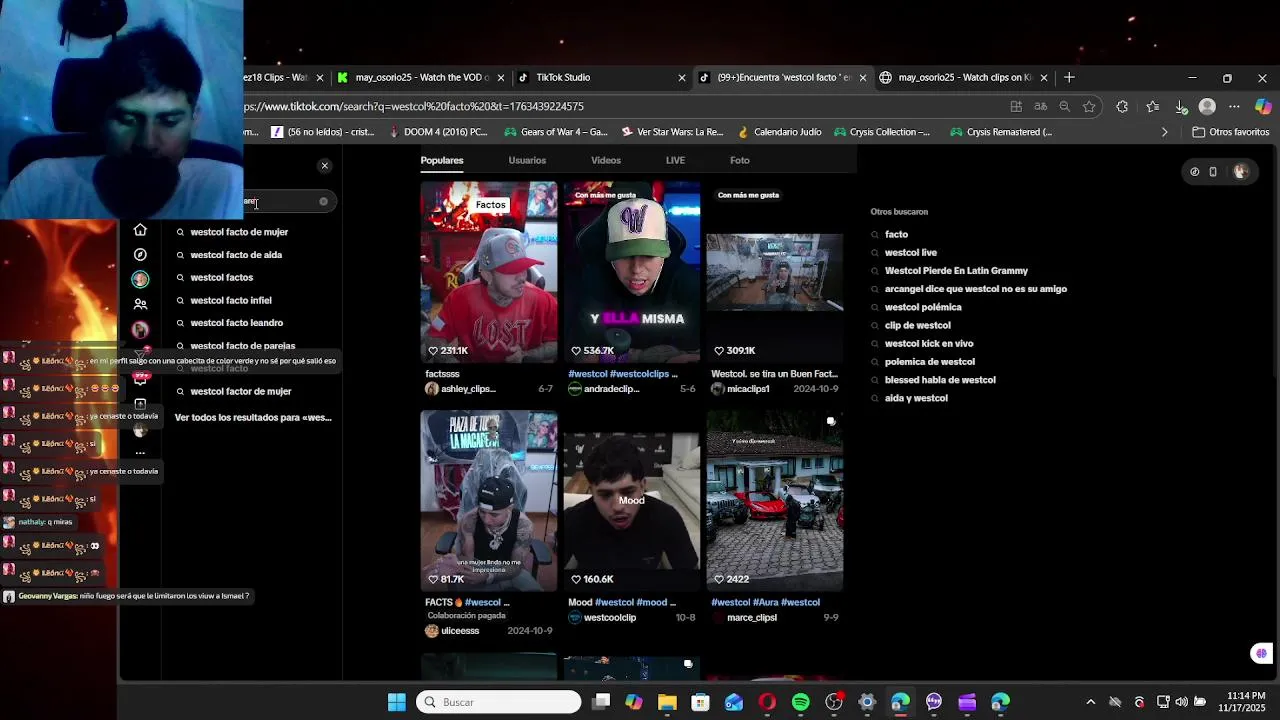Screen dimensions: 1280x720
Task: Open the browser Extensions puzzle icon
Action: click(x=1122, y=107)
